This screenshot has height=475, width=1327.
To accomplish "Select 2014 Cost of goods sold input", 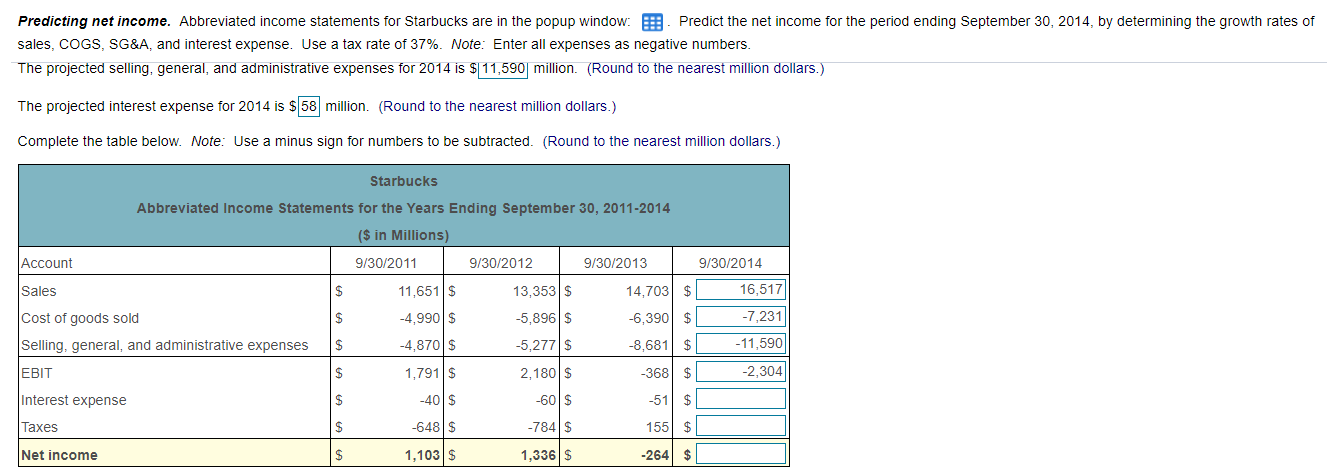I will pos(741,317).
